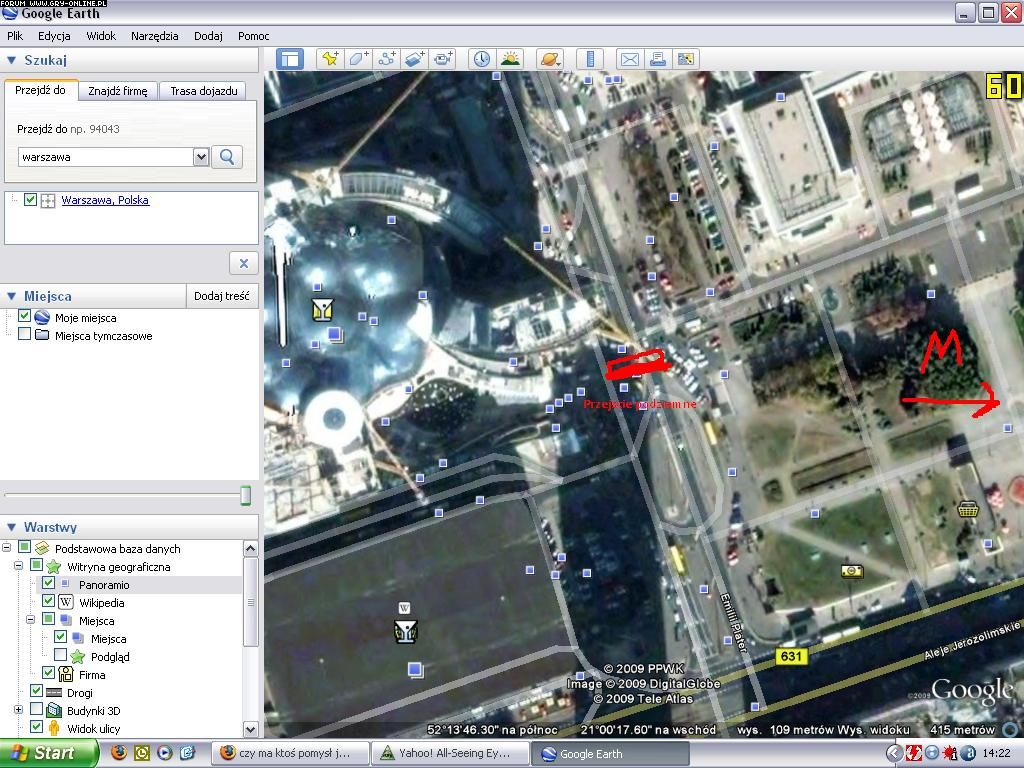
Task: Open the historical imagery clock icon
Action: coord(482,59)
